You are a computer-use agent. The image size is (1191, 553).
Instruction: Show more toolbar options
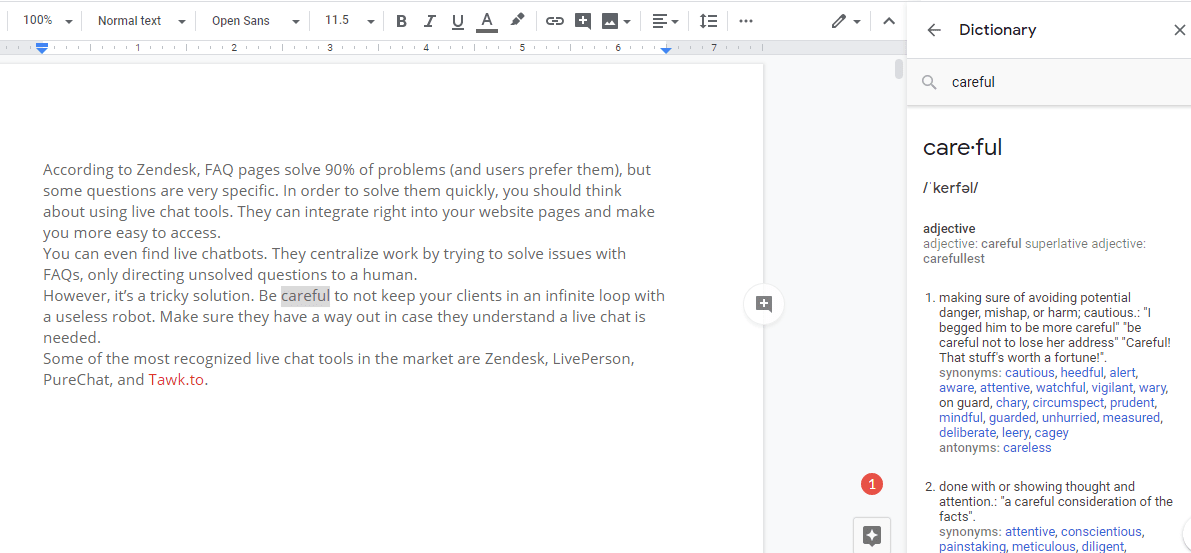(x=746, y=21)
